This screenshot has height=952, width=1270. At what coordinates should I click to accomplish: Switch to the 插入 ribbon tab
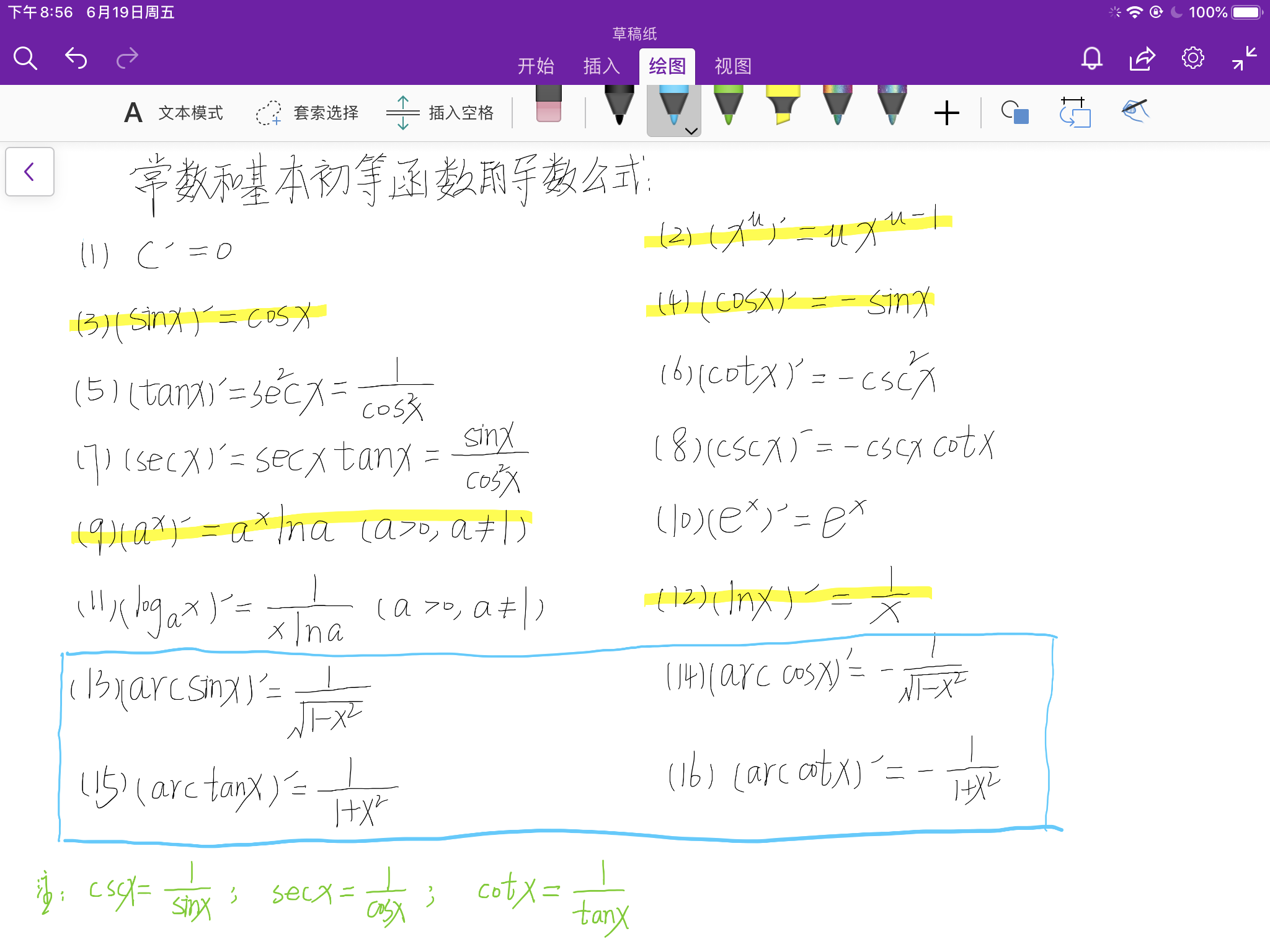coord(600,65)
